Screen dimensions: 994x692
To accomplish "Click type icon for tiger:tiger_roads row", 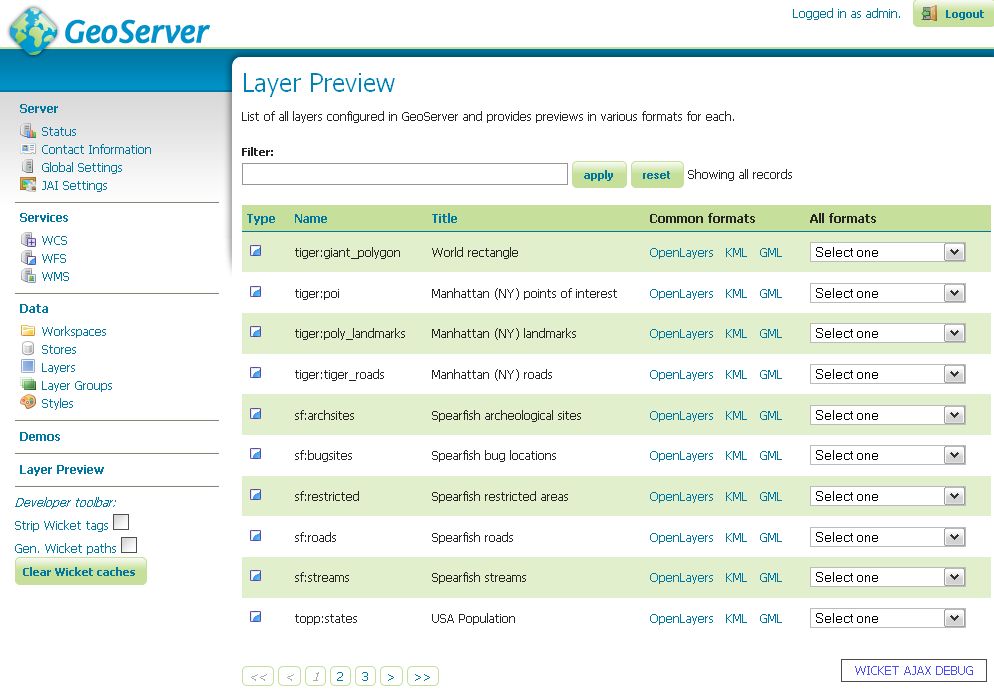I will [x=255, y=373].
